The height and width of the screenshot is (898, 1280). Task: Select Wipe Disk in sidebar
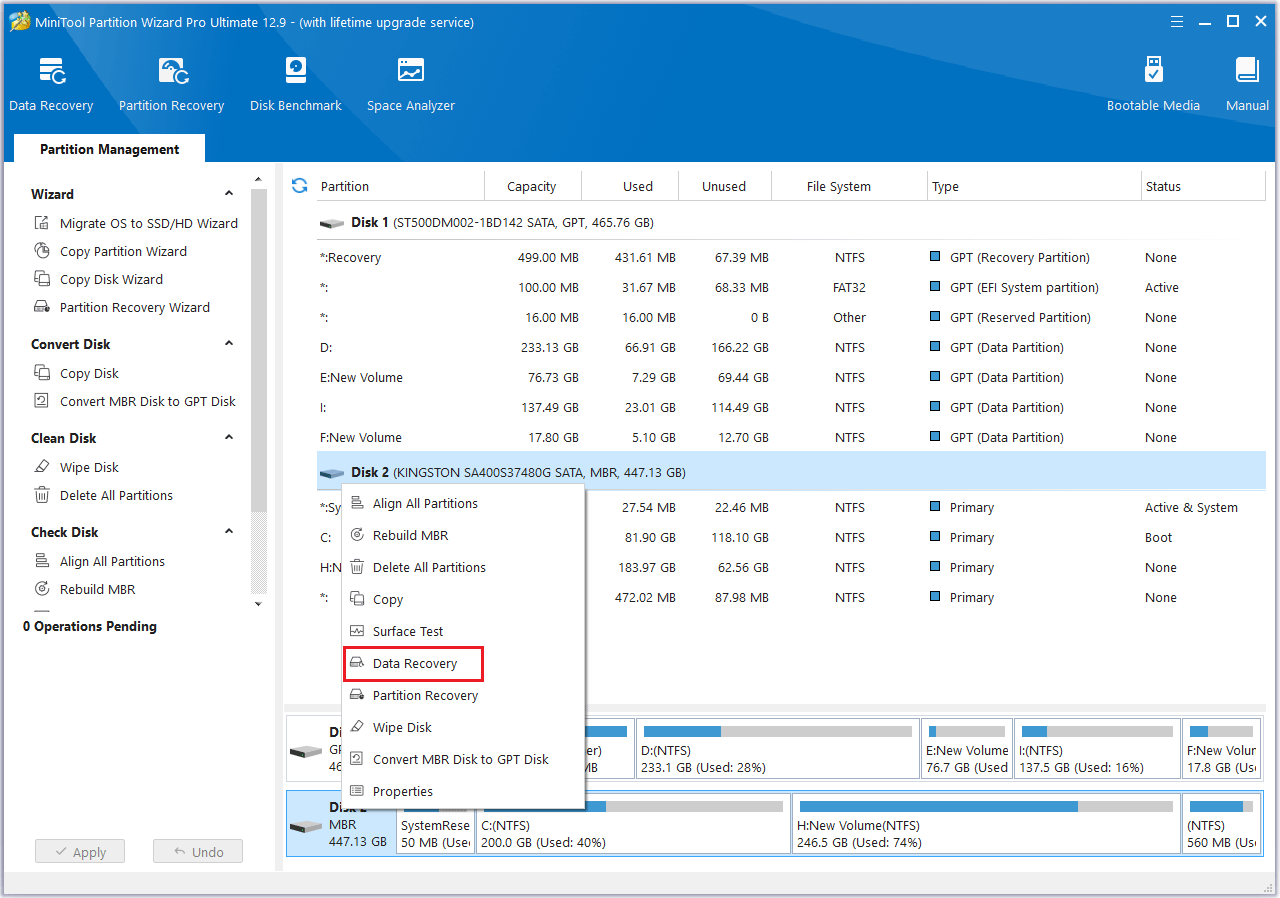tap(77, 467)
